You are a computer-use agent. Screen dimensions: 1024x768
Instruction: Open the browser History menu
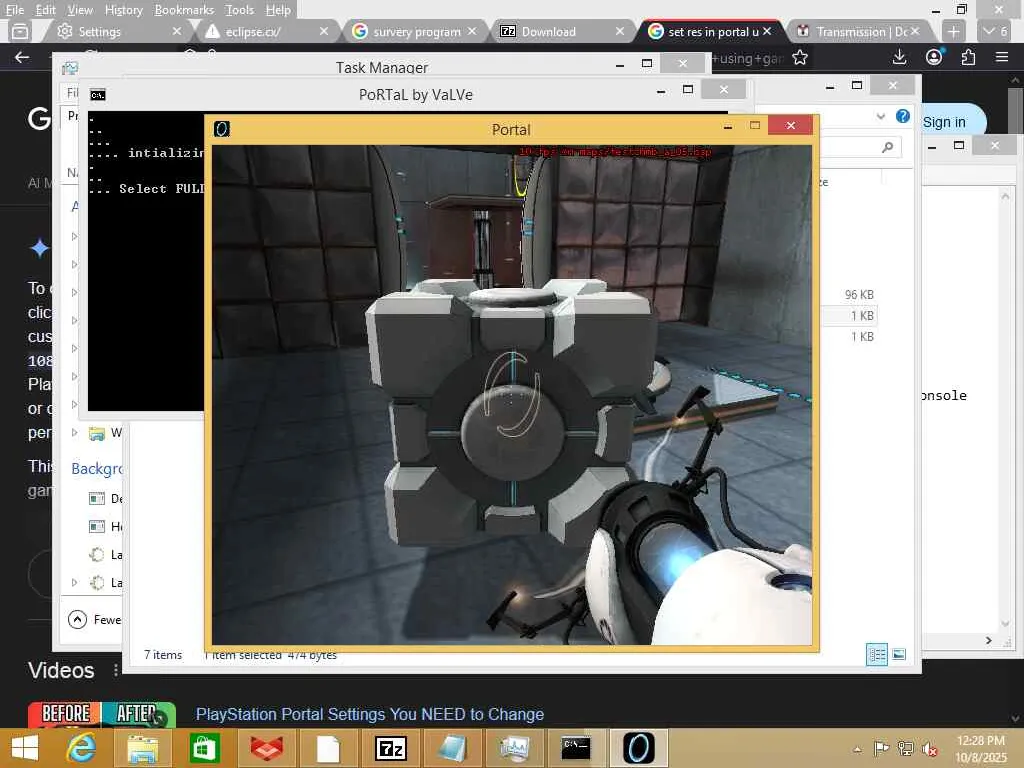[123, 10]
